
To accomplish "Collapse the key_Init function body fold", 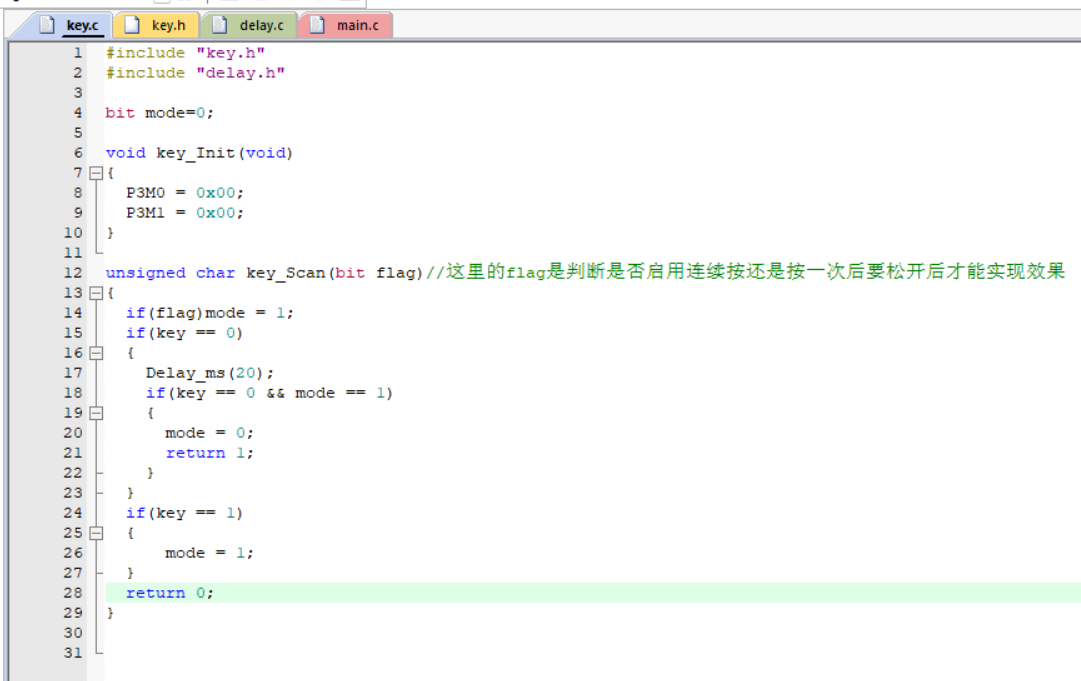I will [x=96, y=173].
